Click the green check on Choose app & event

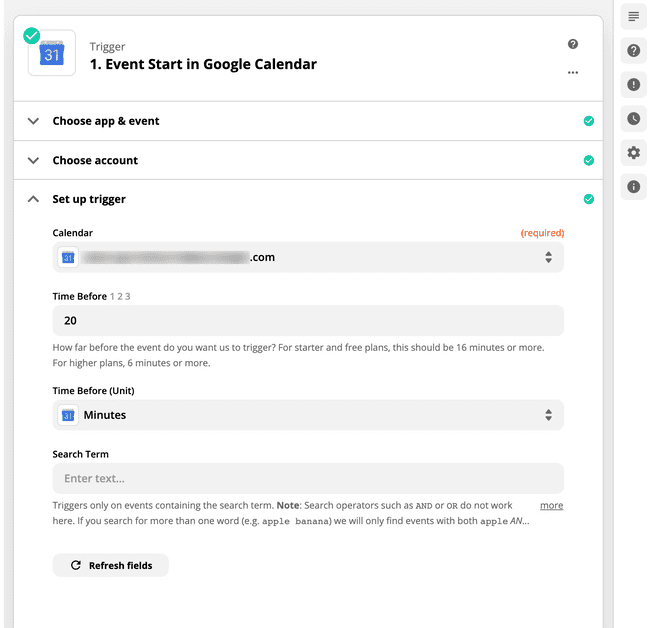point(588,121)
